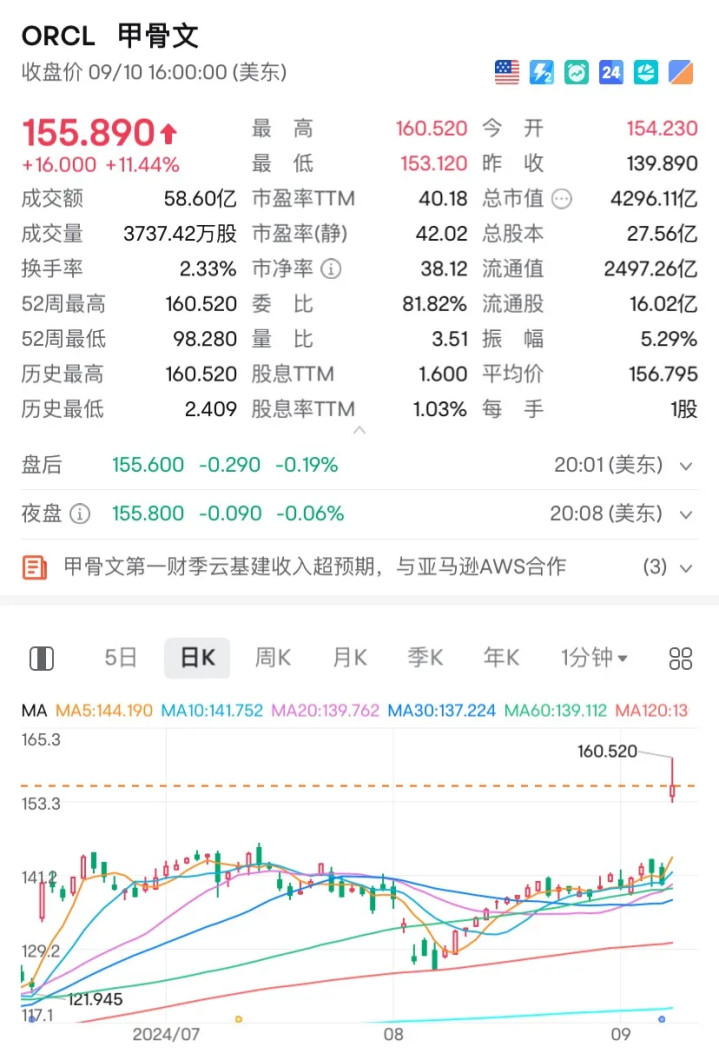
Task: Tap the MA5:144.190 indicator value
Action: [x=104, y=710]
